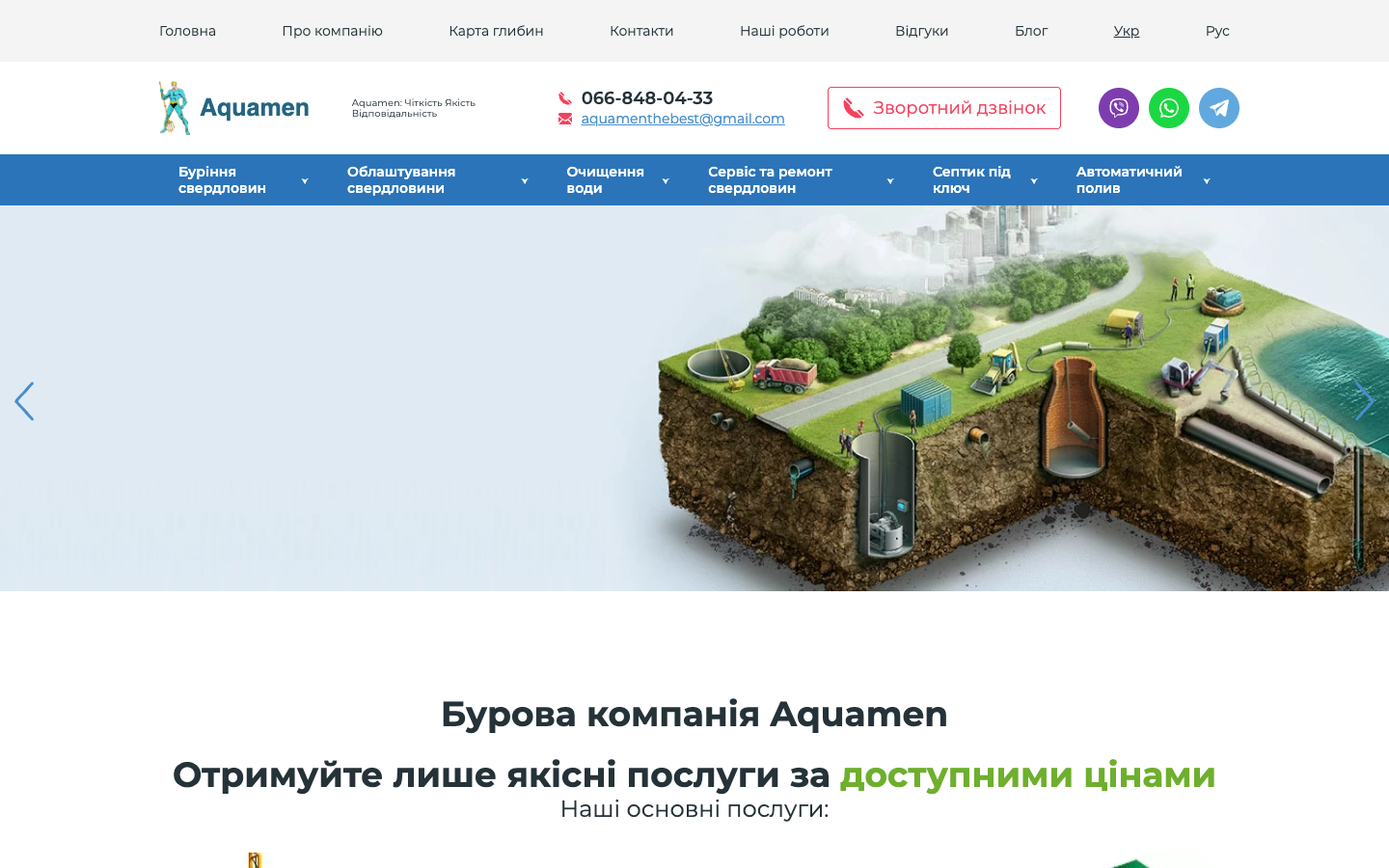Image resolution: width=1389 pixels, height=868 pixels.
Task: Call phone number 066-848-04-33
Action: pyautogui.click(x=647, y=98)
